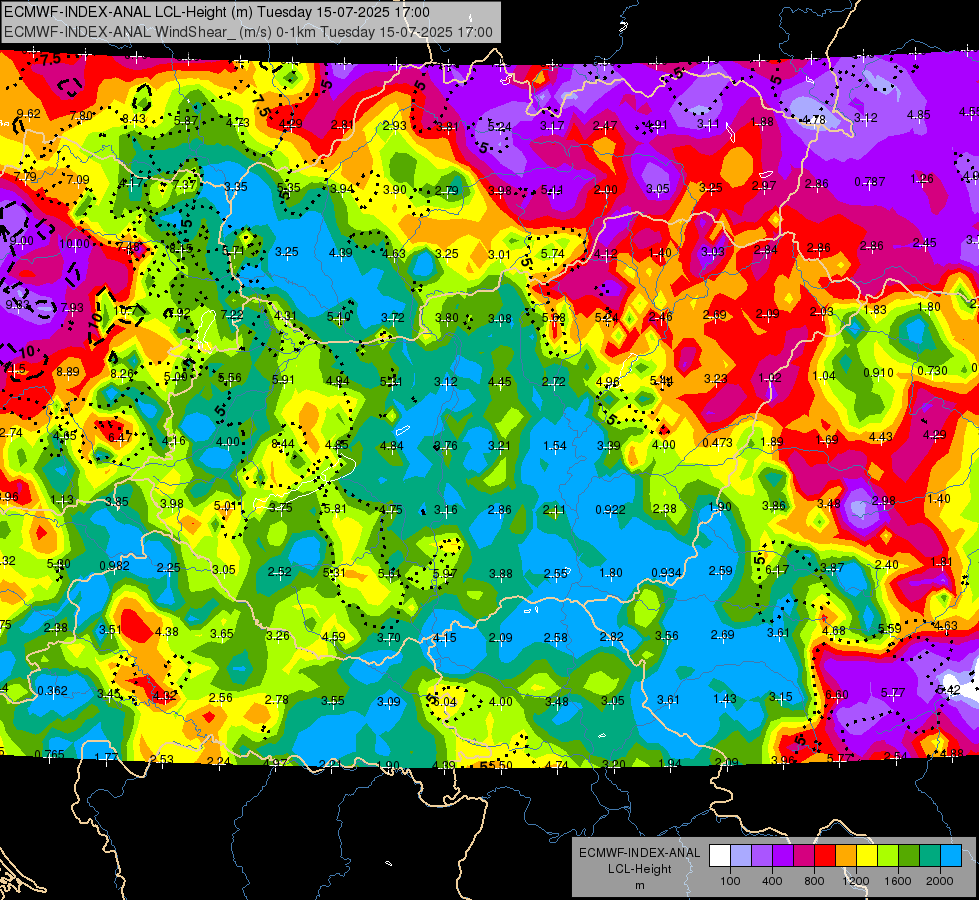
Task: Click the wind shear value '10.7'
Action: [x=125, y=310]
